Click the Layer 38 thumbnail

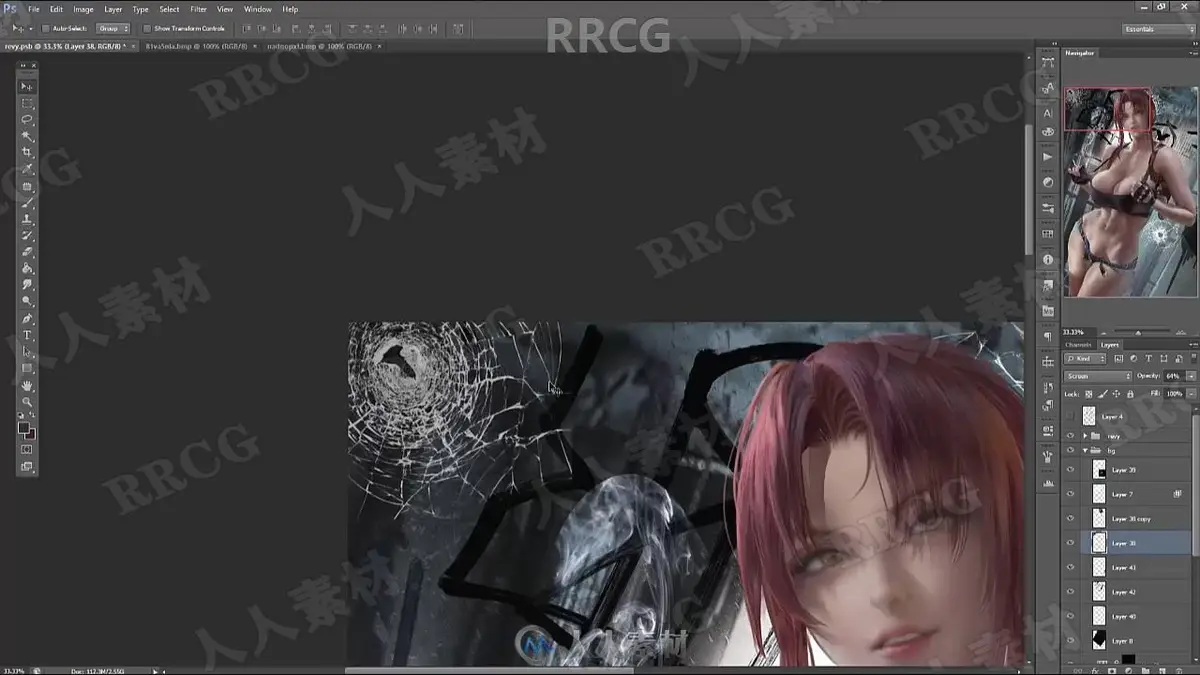1099,543
